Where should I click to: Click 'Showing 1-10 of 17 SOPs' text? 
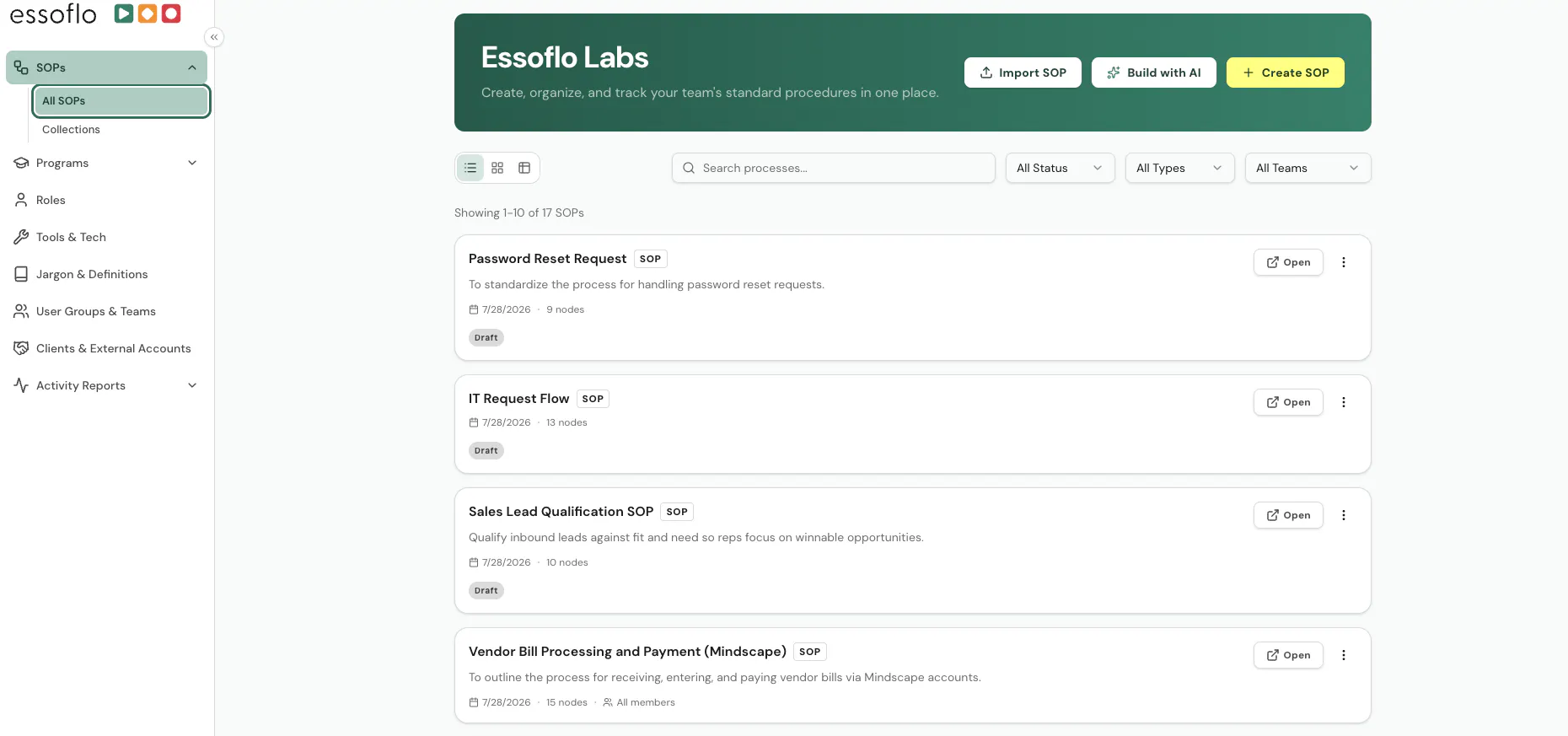519,212
